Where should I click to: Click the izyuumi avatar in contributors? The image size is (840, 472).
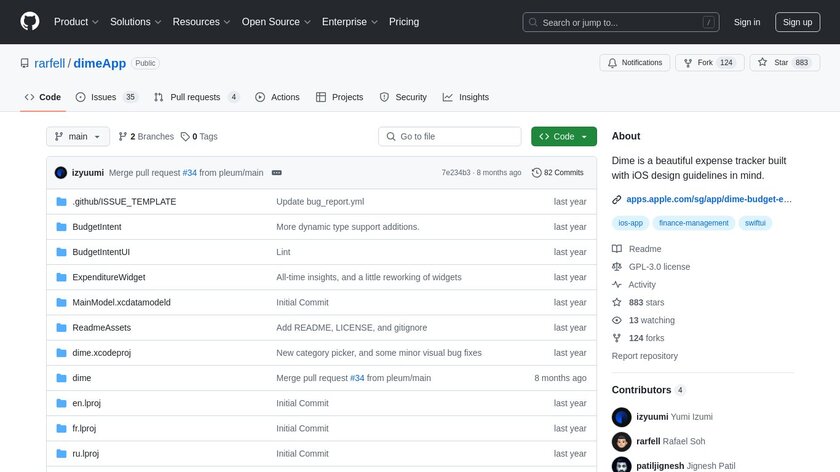[x=622, y=417]
